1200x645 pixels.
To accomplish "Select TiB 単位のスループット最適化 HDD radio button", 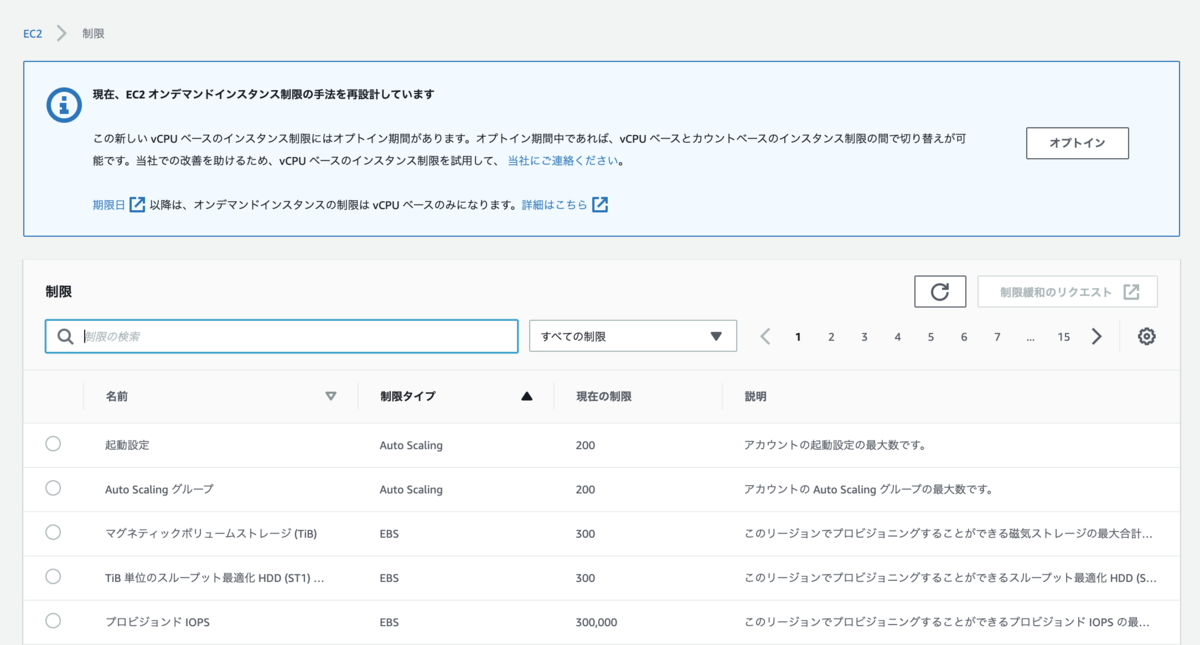I will 53,577.
